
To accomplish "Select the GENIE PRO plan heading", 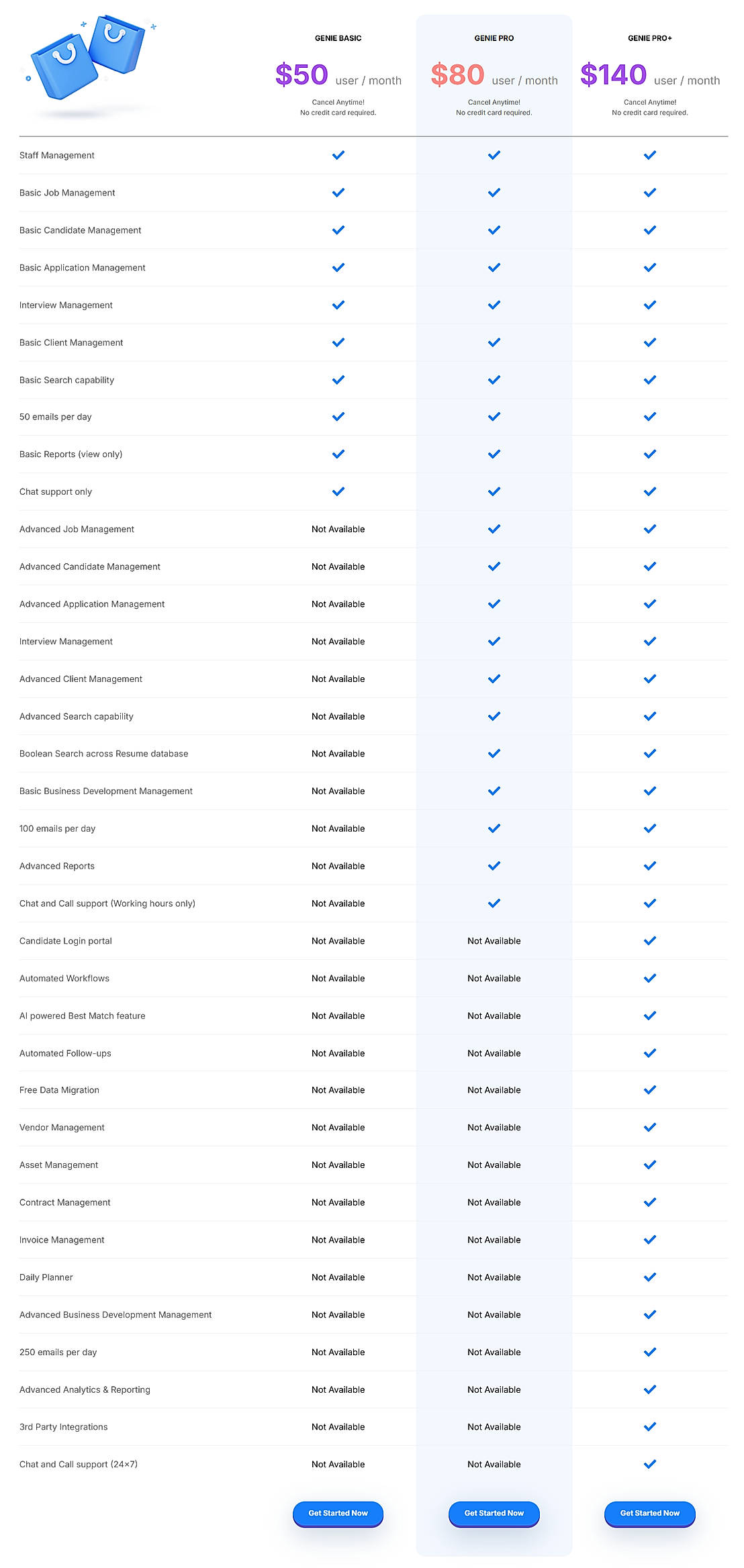I will (494, 38).
